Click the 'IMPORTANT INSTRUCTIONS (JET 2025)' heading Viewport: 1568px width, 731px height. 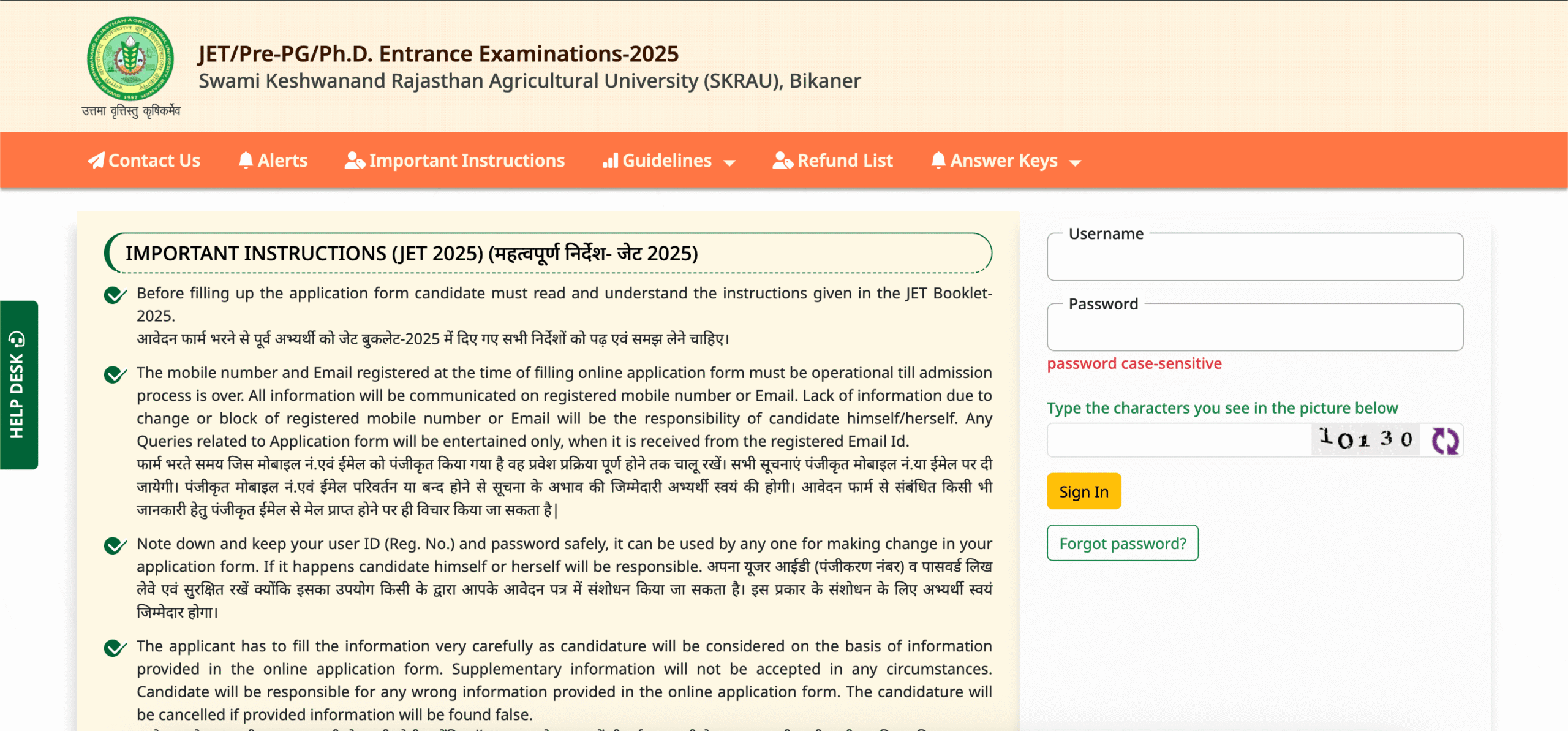412,253
